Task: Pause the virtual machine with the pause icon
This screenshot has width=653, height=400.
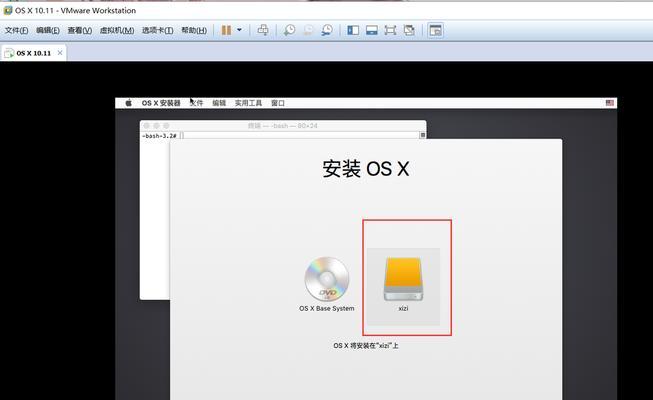Action: point(226,30)
